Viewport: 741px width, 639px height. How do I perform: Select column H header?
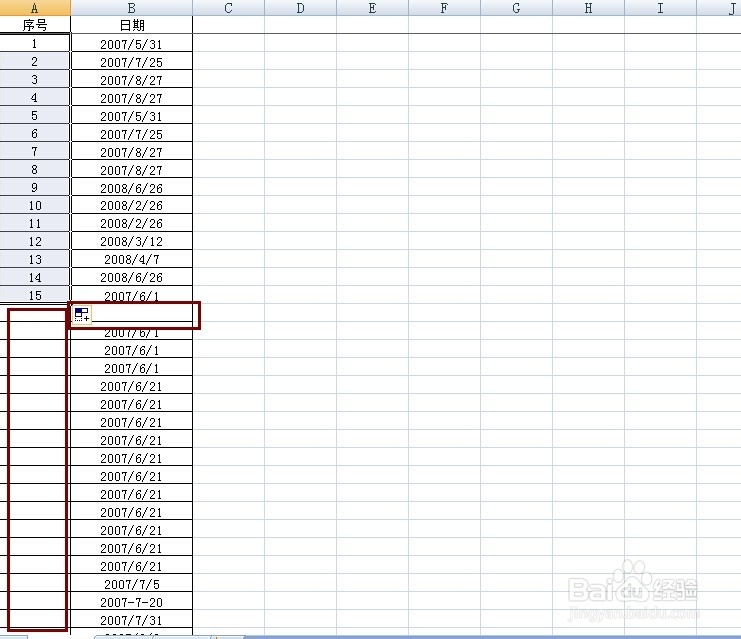(x=588, y=8)
